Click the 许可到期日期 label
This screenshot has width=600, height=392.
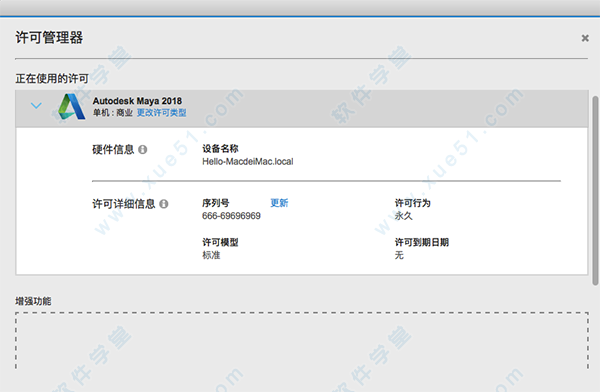[422, 242]
